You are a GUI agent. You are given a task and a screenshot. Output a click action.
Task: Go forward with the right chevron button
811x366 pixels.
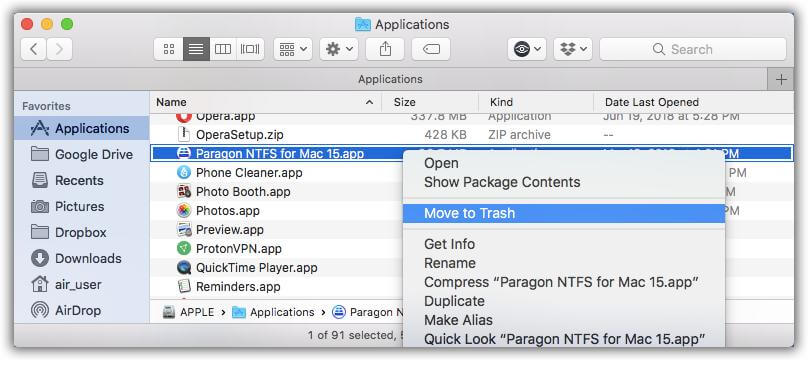pyautogui.click(x=59, y=49)
